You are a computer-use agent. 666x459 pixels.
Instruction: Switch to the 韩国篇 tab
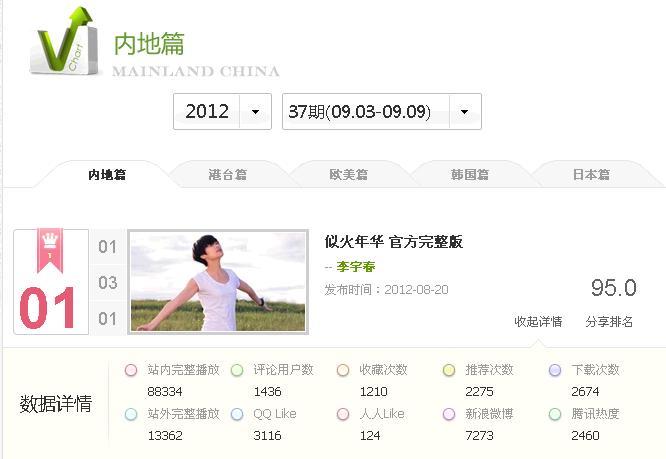pos(470,175)
